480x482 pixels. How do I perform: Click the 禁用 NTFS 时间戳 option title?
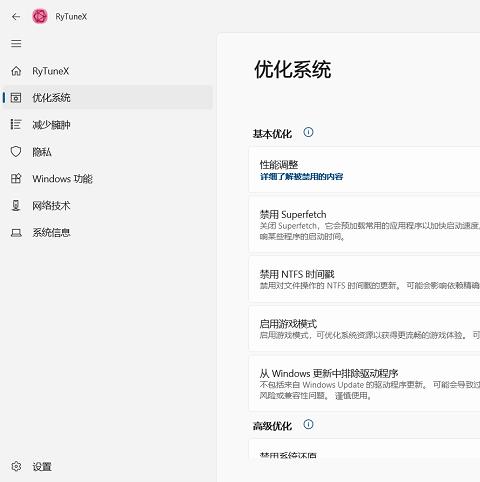(x=297, y=274)
